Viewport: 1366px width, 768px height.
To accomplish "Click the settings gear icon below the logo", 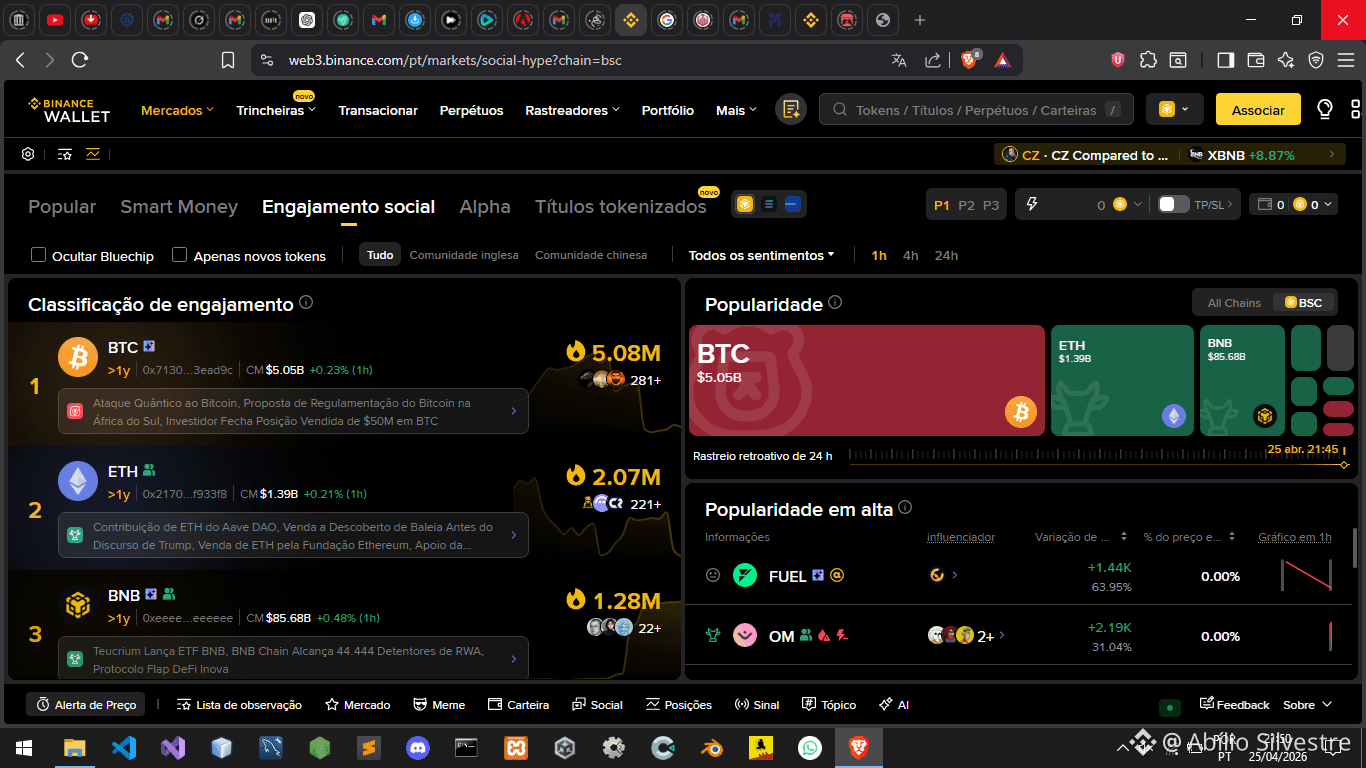I will [28, 154].
